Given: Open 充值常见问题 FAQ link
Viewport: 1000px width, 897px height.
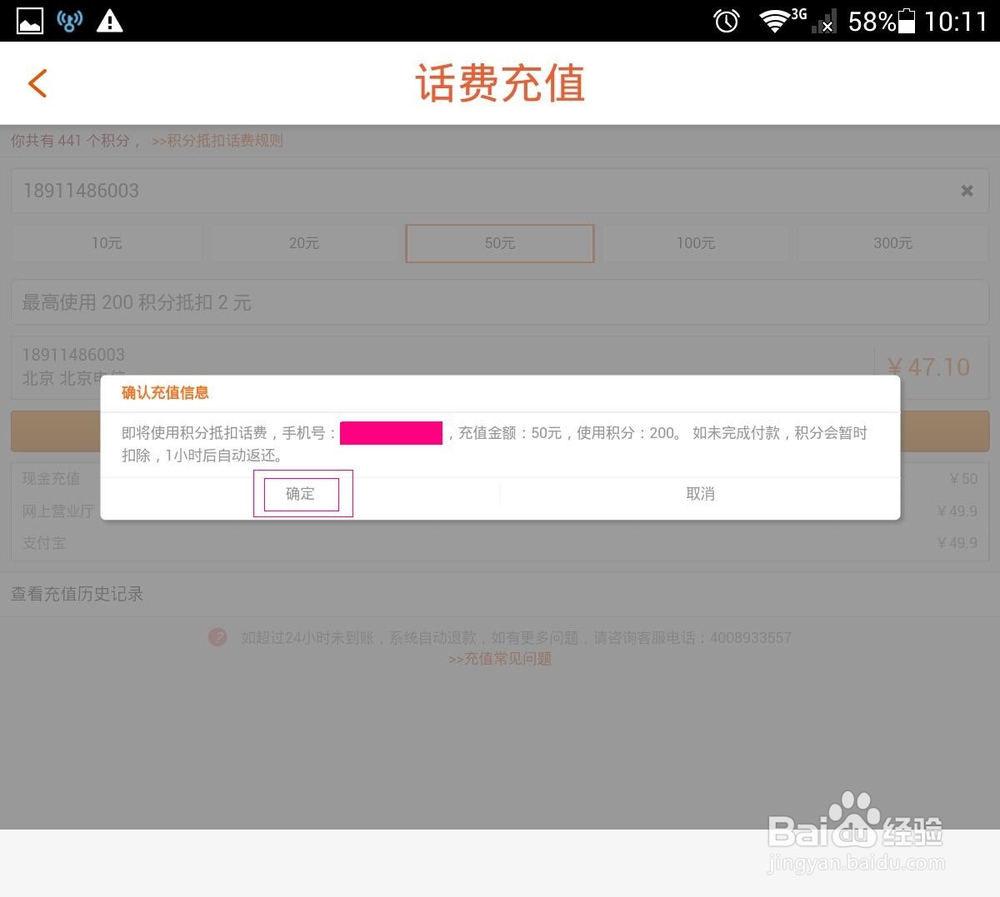Looking at the screenshot, I should (500, 659).
